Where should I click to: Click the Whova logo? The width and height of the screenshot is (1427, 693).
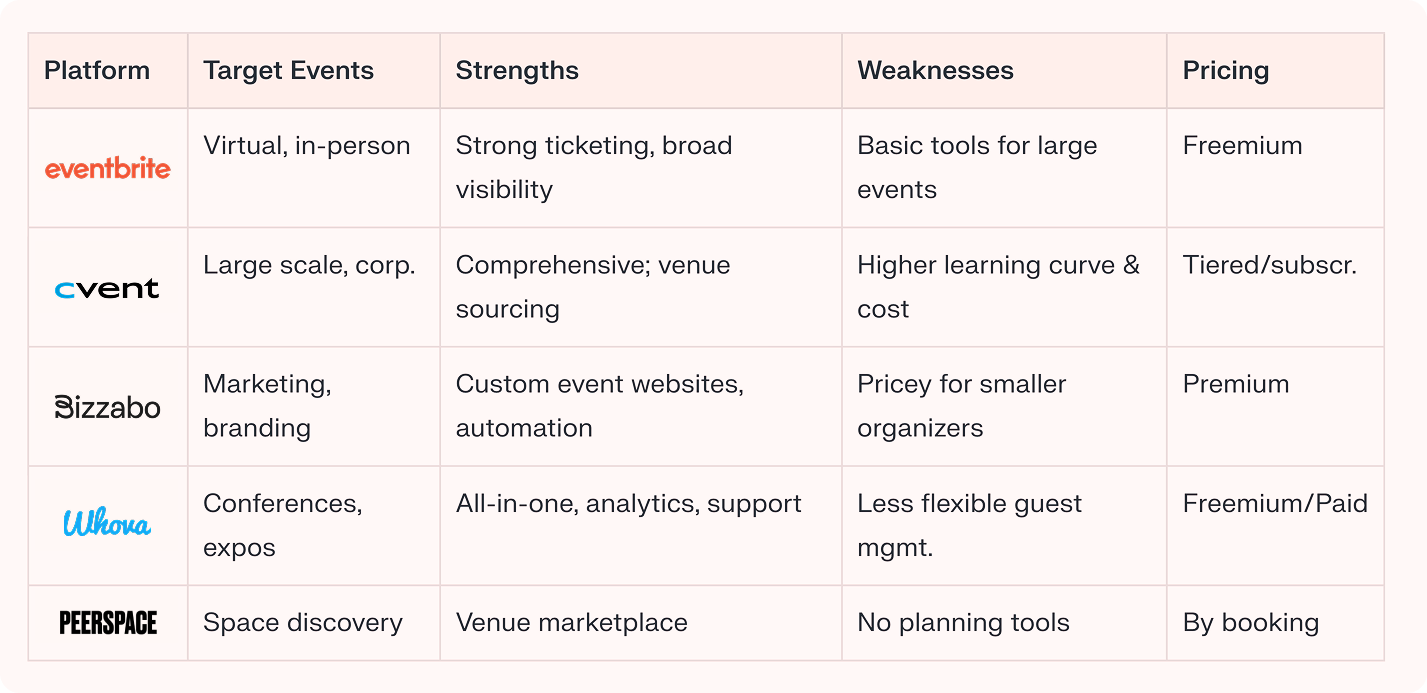point(108,524)
